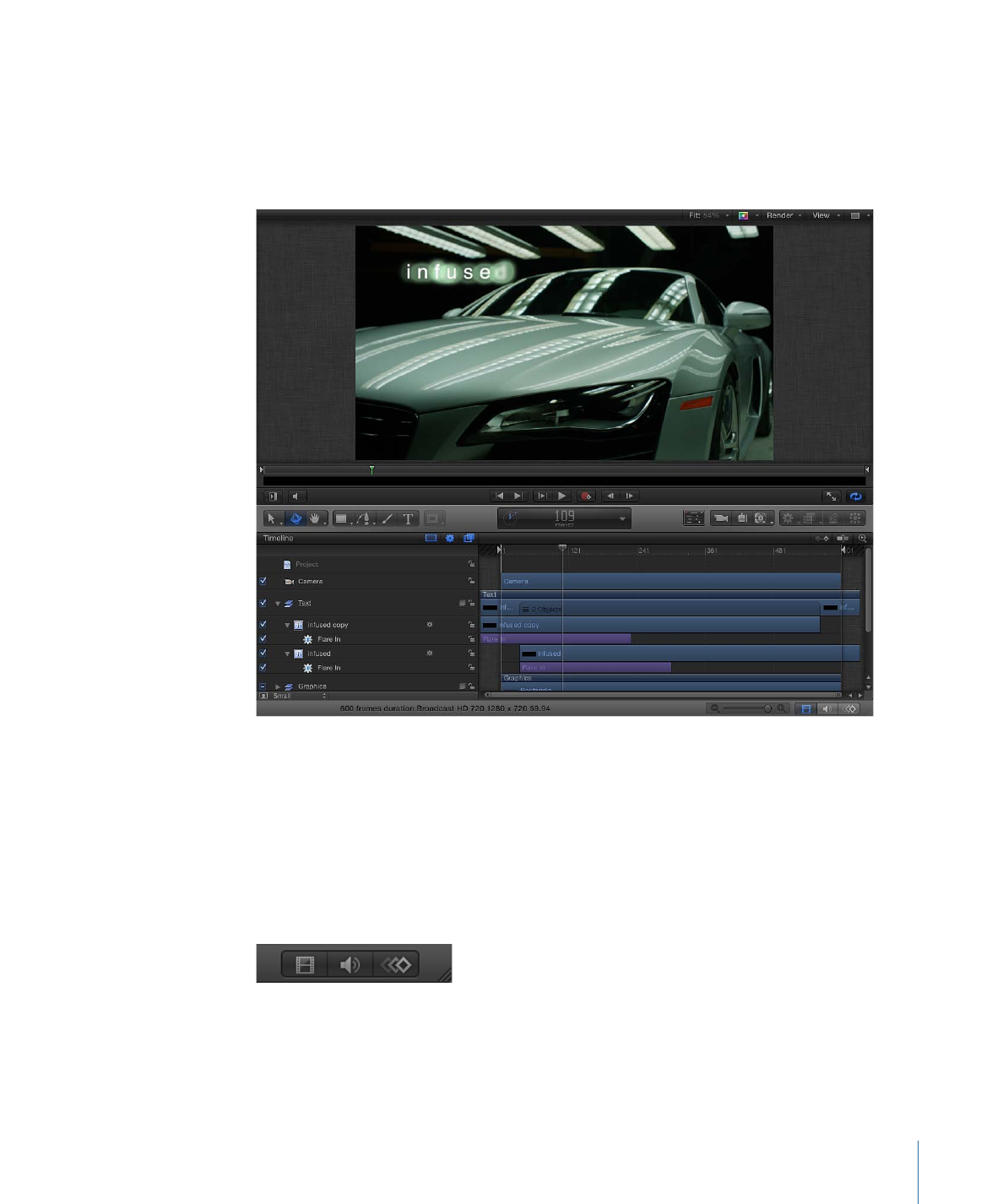The width and height of the screenshot is (1003, 1204).
Task: Toggle loop playback icon
Action: pyautogui.click(x=856, y=496)
